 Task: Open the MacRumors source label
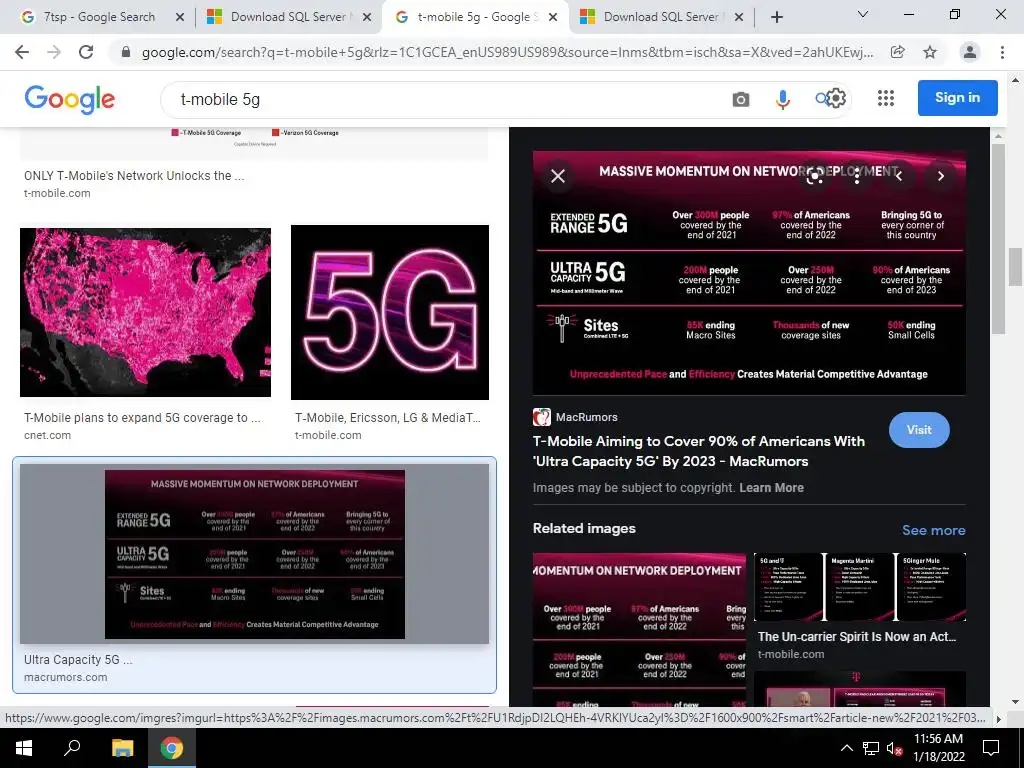tap(586, 417)
